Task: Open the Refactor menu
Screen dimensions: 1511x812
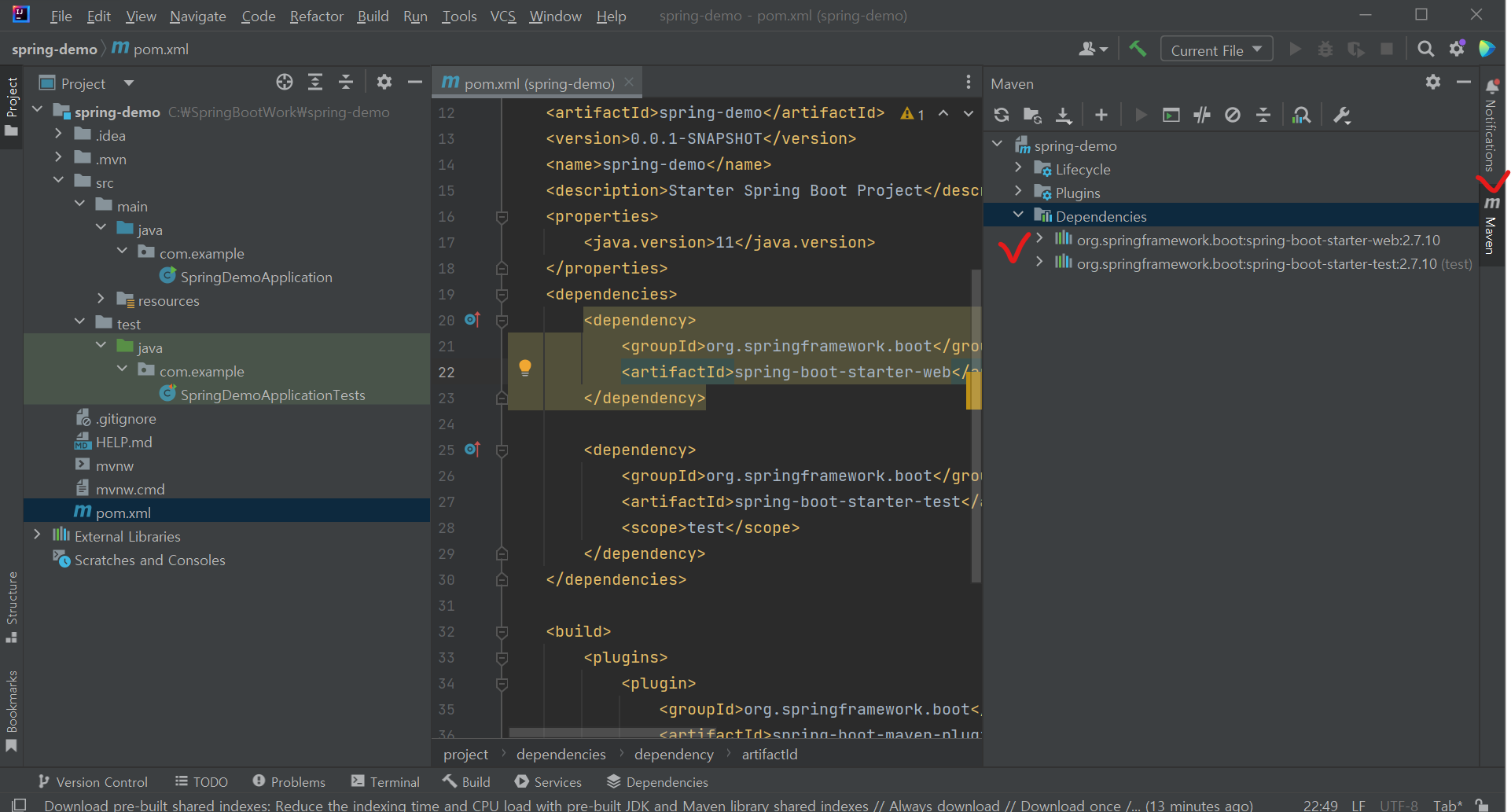Action: point(316,16)
